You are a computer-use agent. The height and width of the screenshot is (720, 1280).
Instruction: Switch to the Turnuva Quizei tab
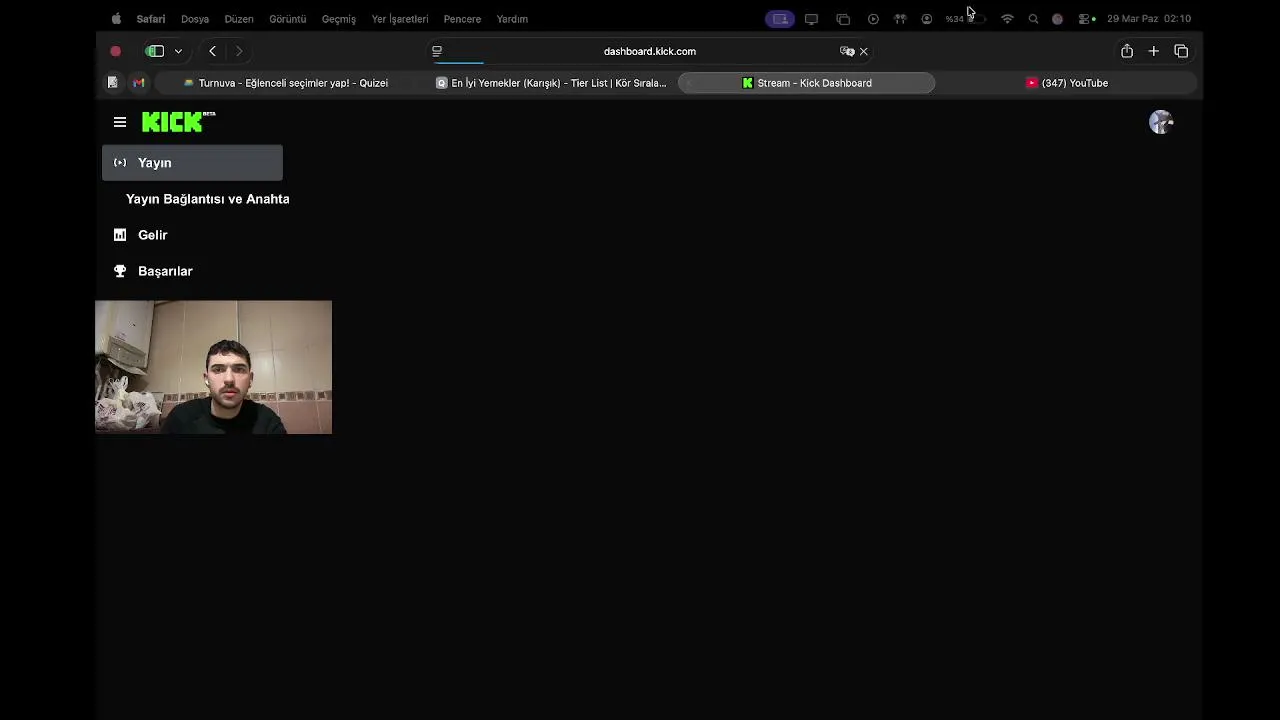285,83
